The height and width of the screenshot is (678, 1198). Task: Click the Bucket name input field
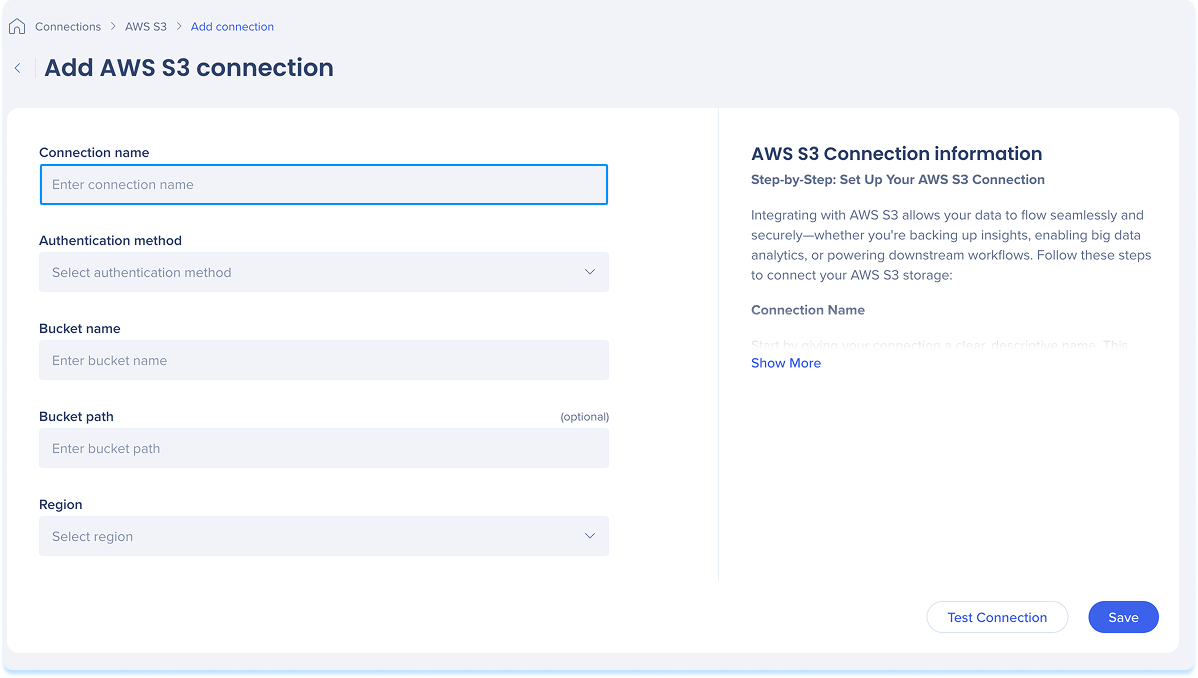click(324, 360)
